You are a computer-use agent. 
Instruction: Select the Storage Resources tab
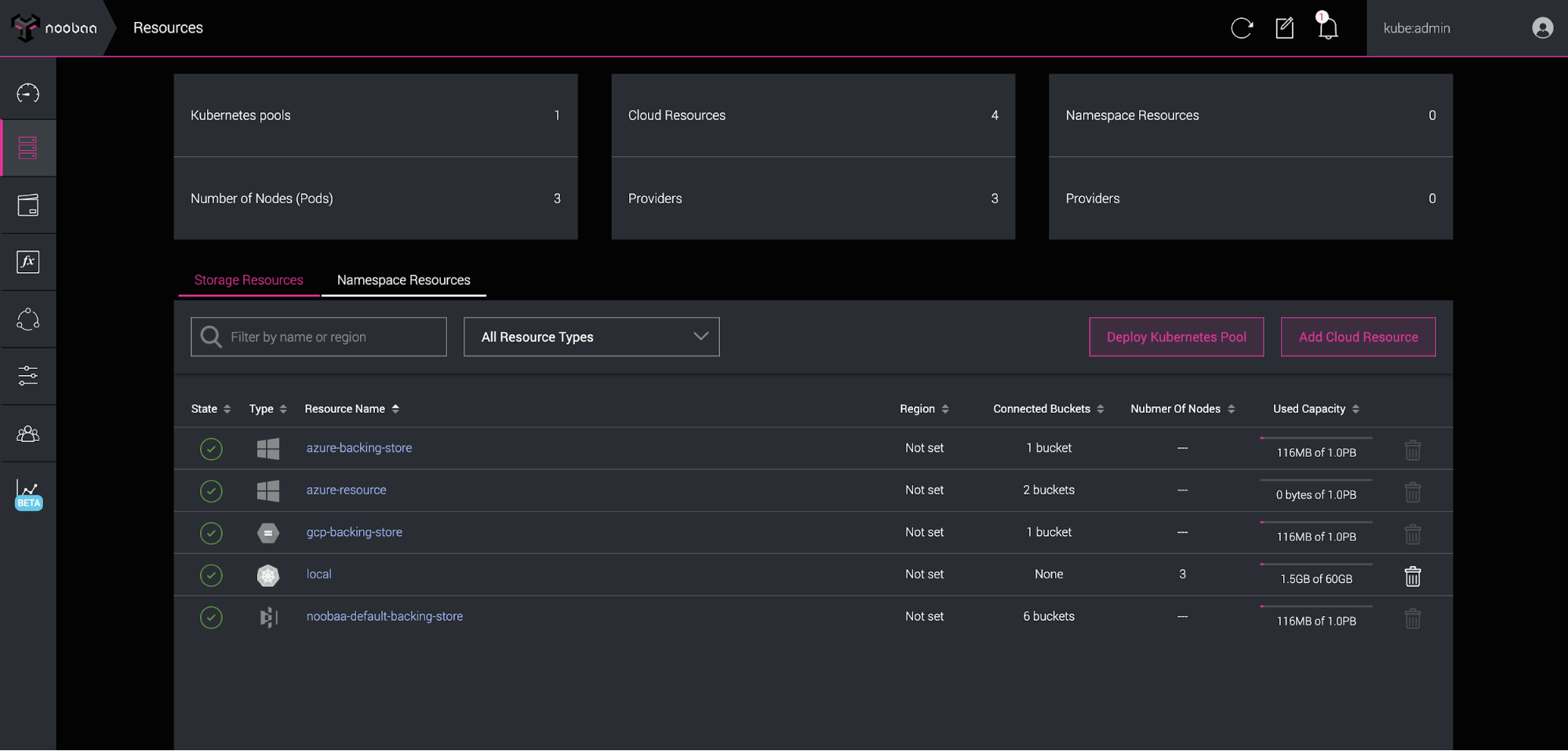click(x=249, y=280)
